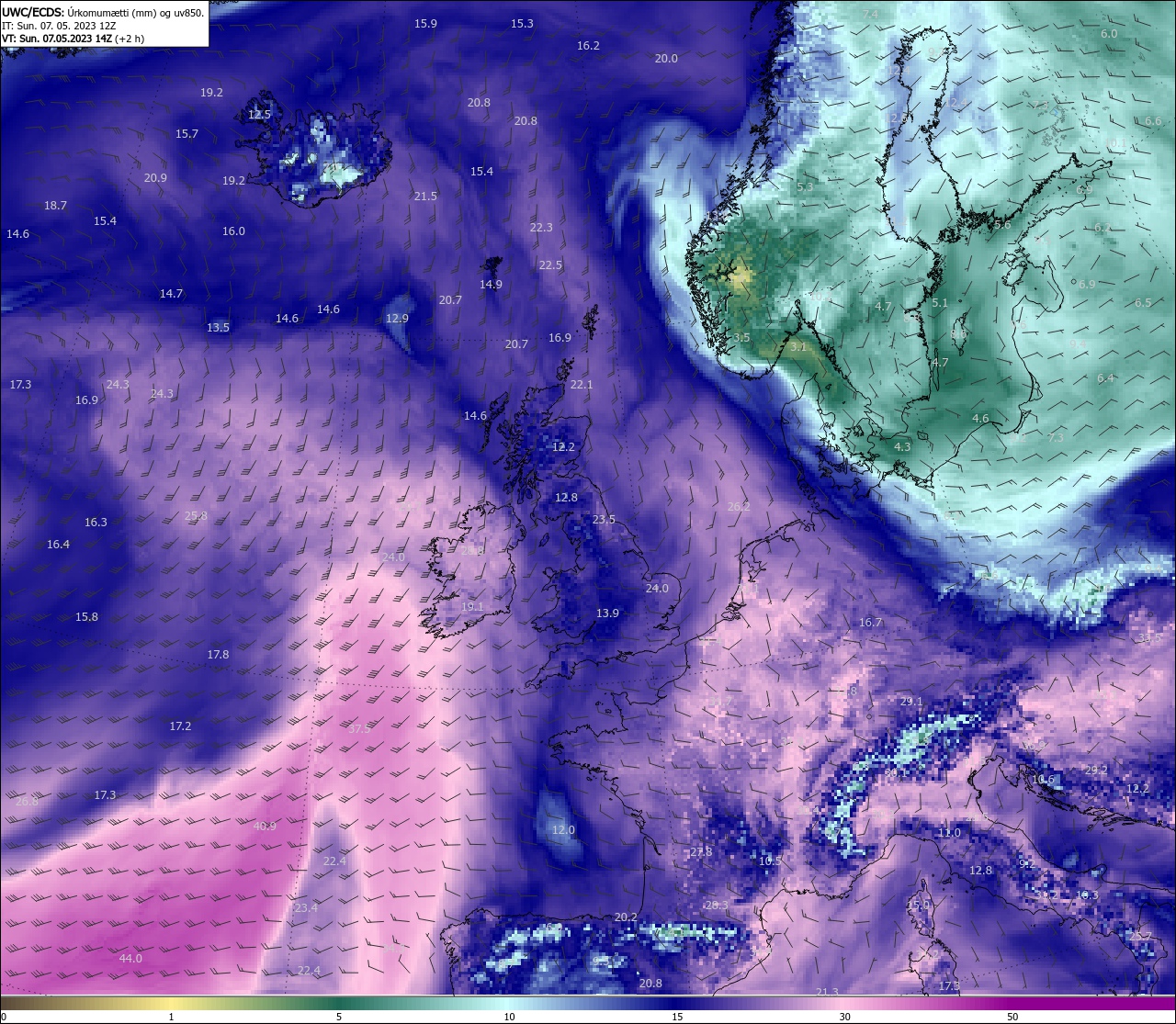Select the 11.0 map value
The height and width of the screenshot is (1024, 1176).
pos(949,834)
